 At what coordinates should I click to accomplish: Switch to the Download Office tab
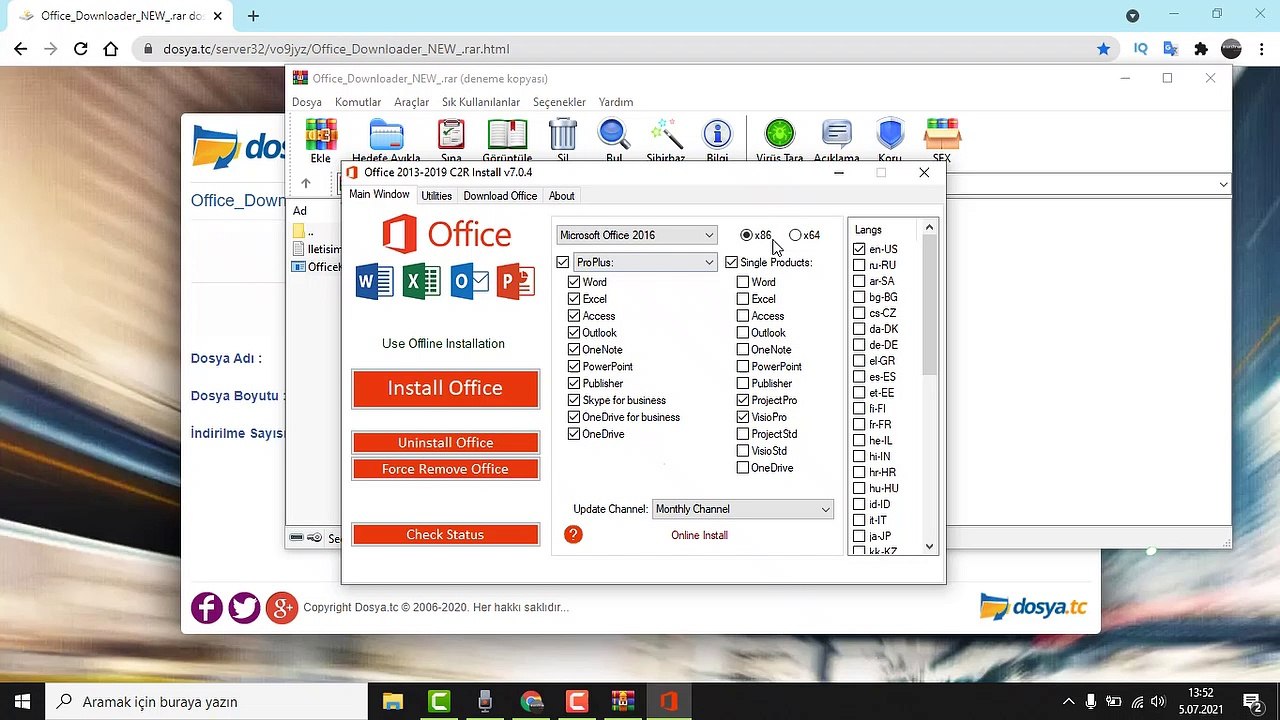pos(500,196)
